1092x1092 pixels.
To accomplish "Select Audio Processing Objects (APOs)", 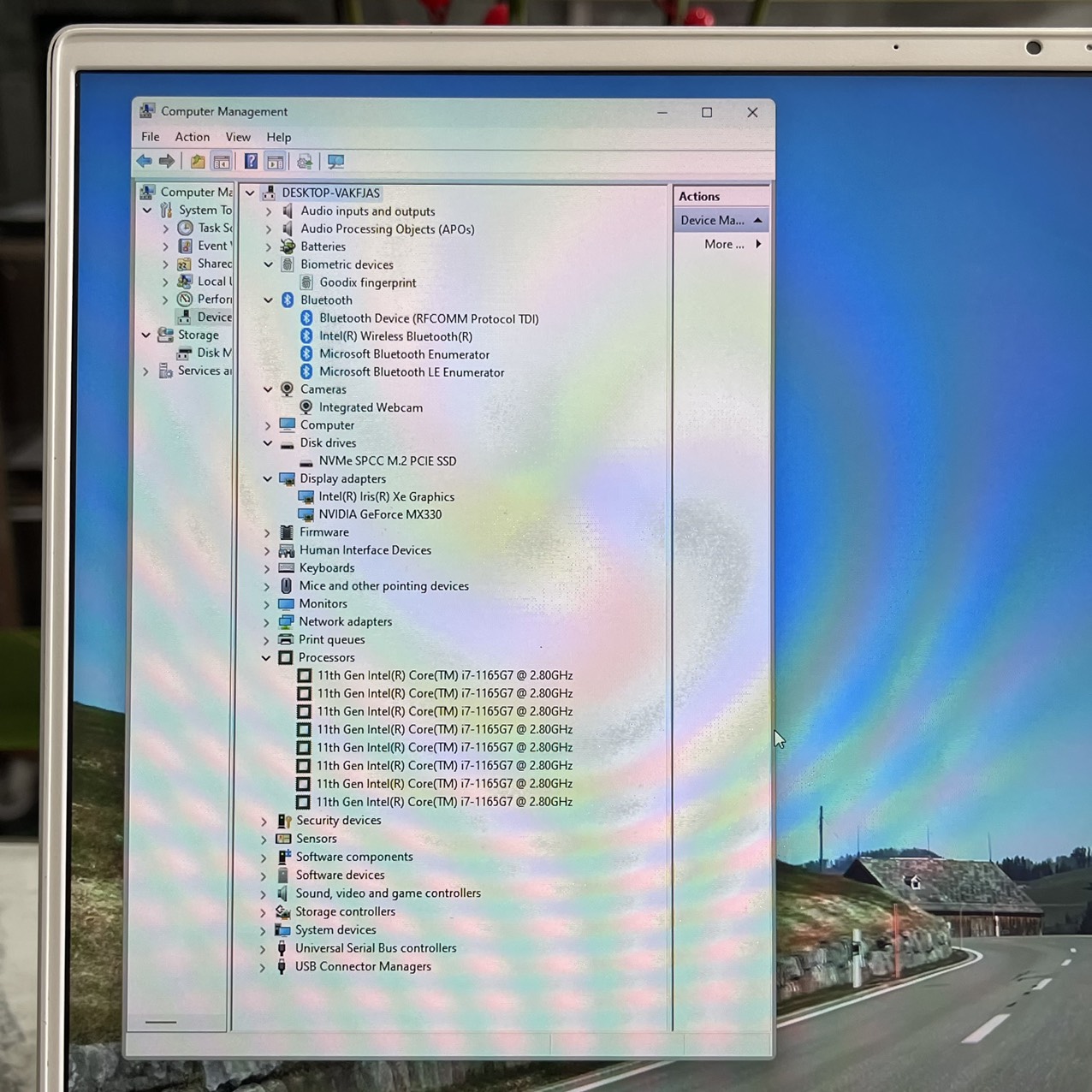I will [x=388, y=229].
